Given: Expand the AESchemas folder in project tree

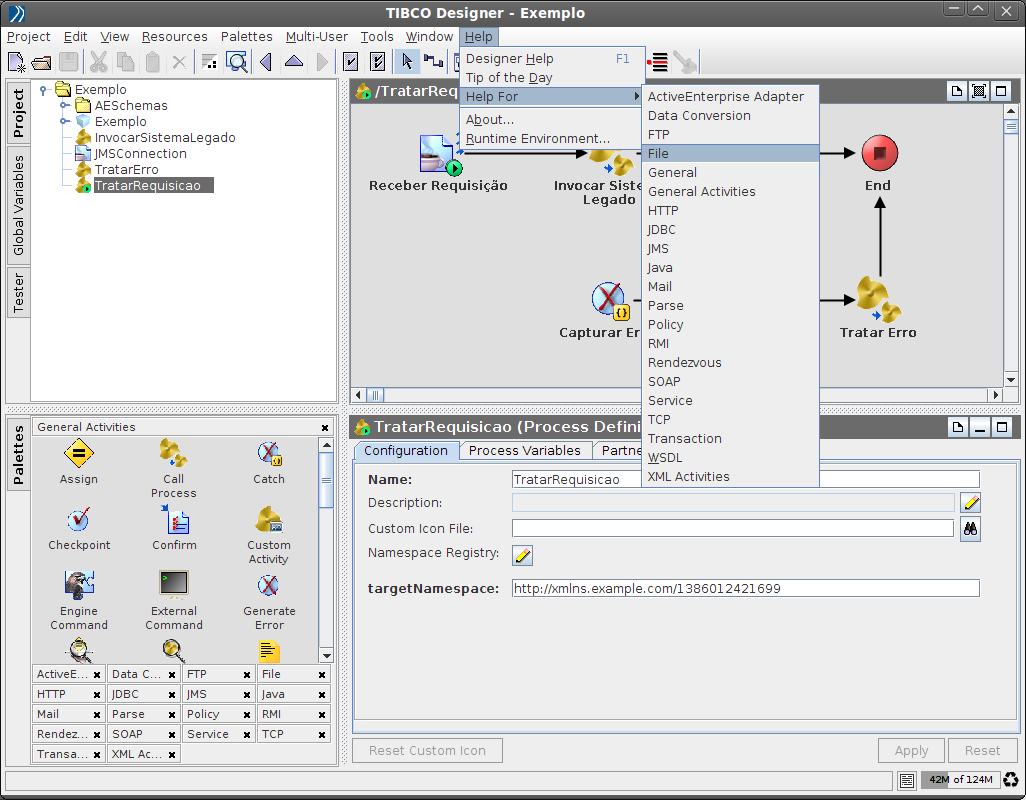Looking at the screenshot, I should pos(63,106).
